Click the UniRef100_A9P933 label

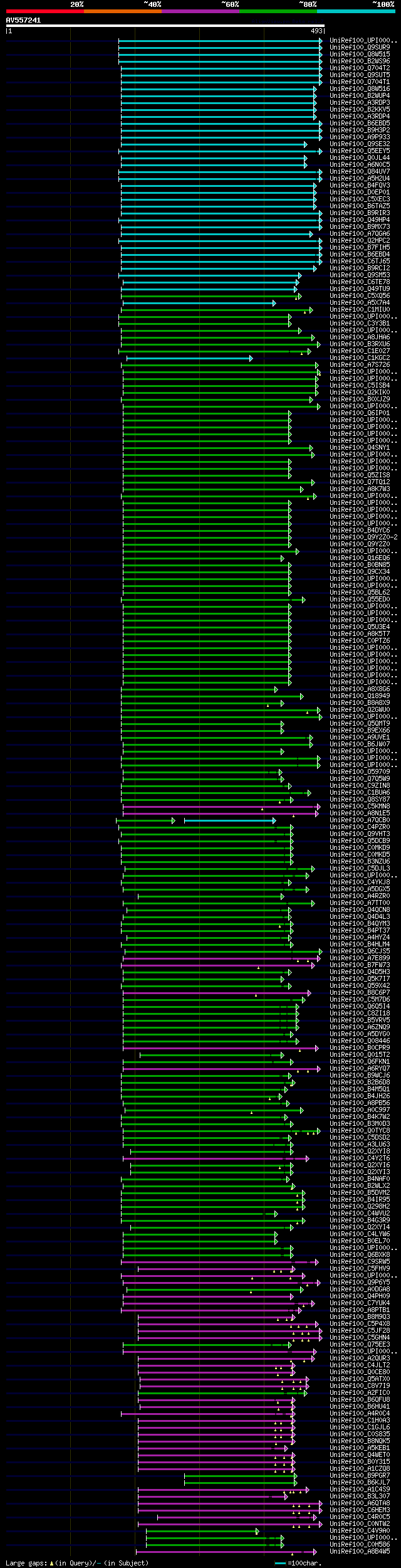360,137
